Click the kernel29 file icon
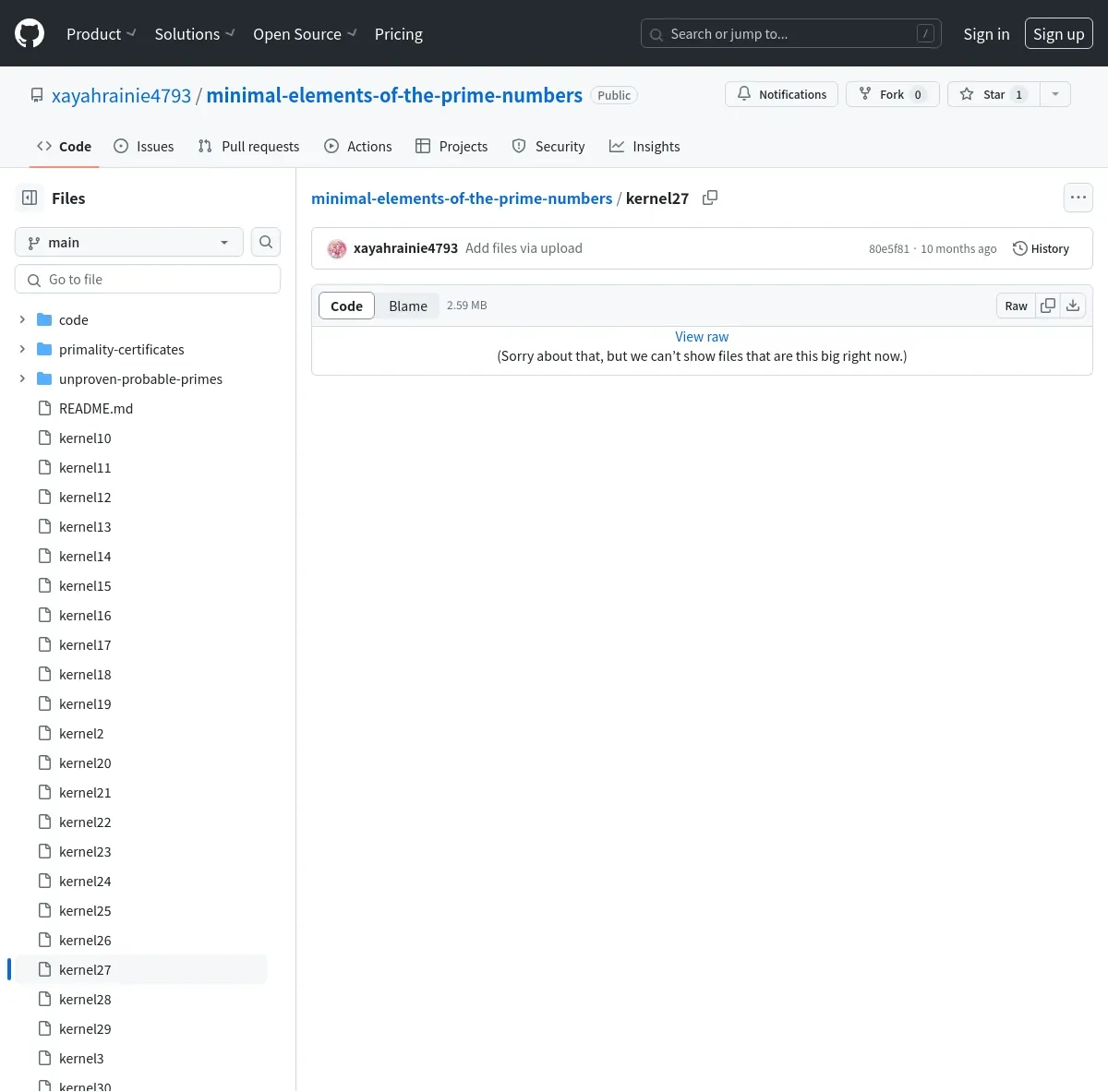The height and width of the screenshot is (1092, 1108). tap(44, 1028)
